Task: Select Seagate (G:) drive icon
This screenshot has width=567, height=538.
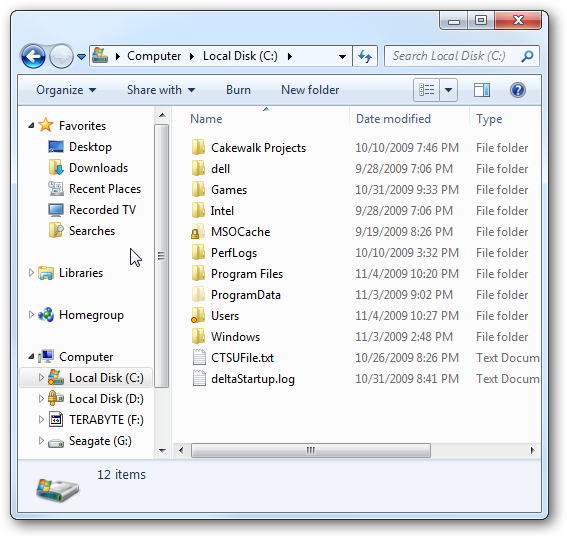Action: [x=56, y=442]
